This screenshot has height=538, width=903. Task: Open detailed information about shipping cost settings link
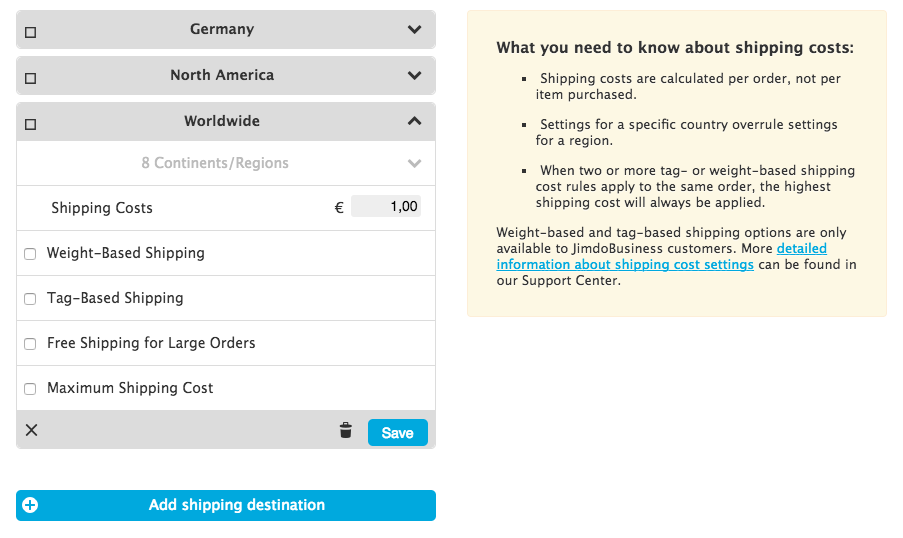[662, 256]
